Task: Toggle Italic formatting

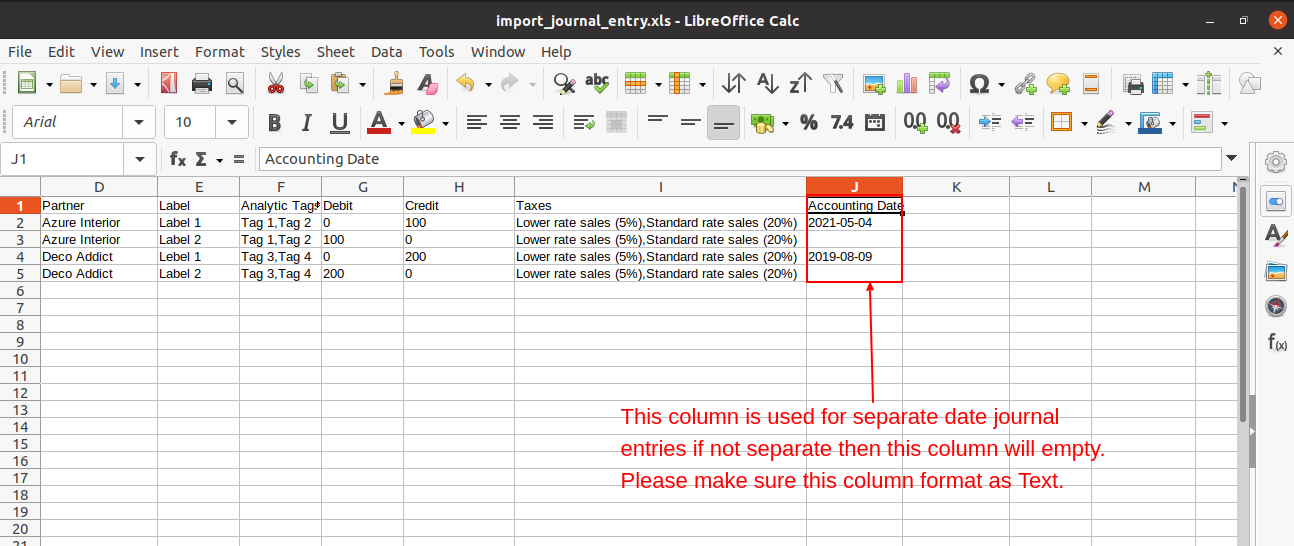Action: tap(307, 122)
